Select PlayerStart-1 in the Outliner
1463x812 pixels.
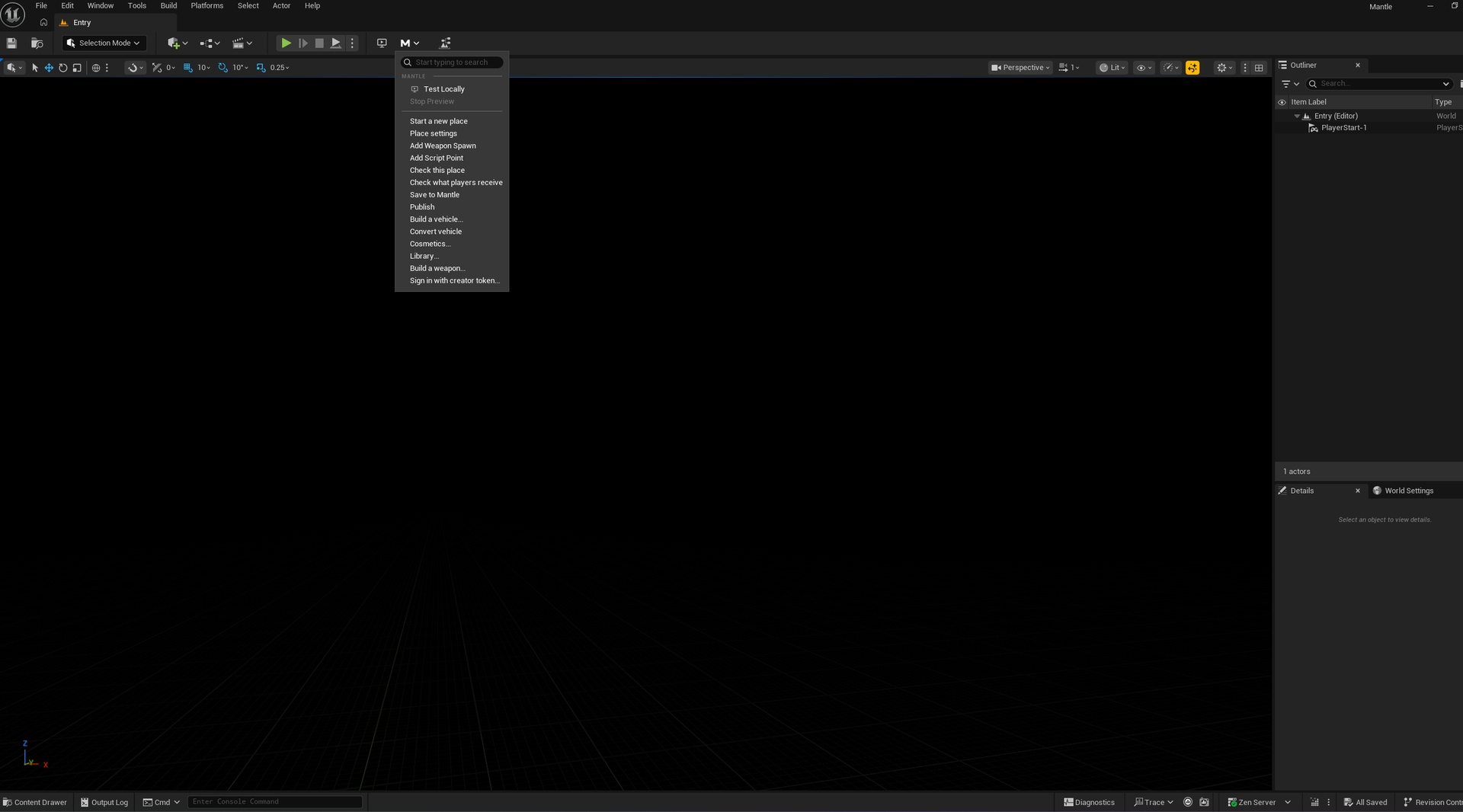coord(1343,128)
